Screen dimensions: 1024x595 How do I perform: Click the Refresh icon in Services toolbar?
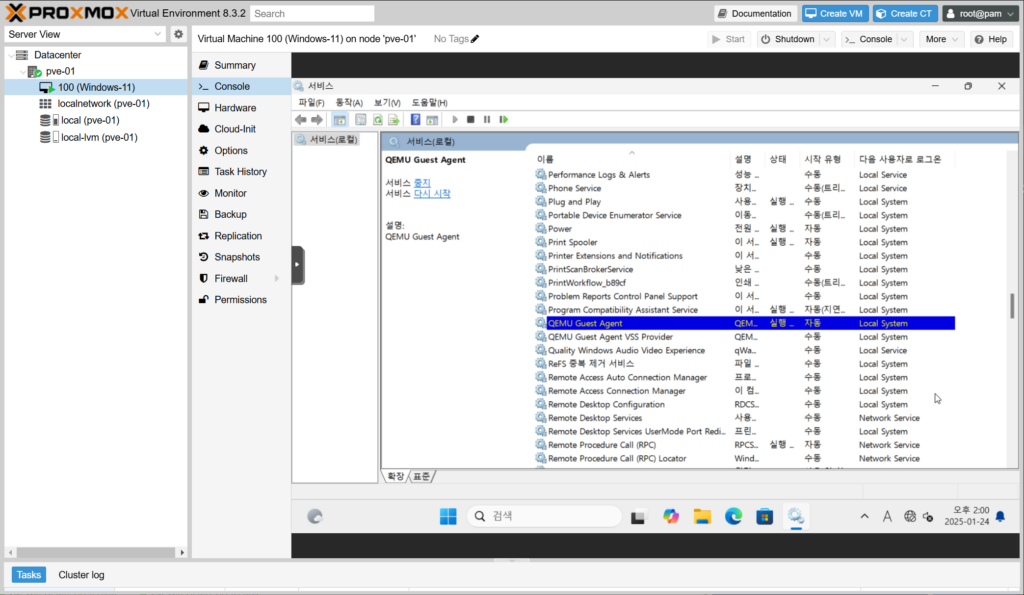pyautogui.click(x=379, y=120)
